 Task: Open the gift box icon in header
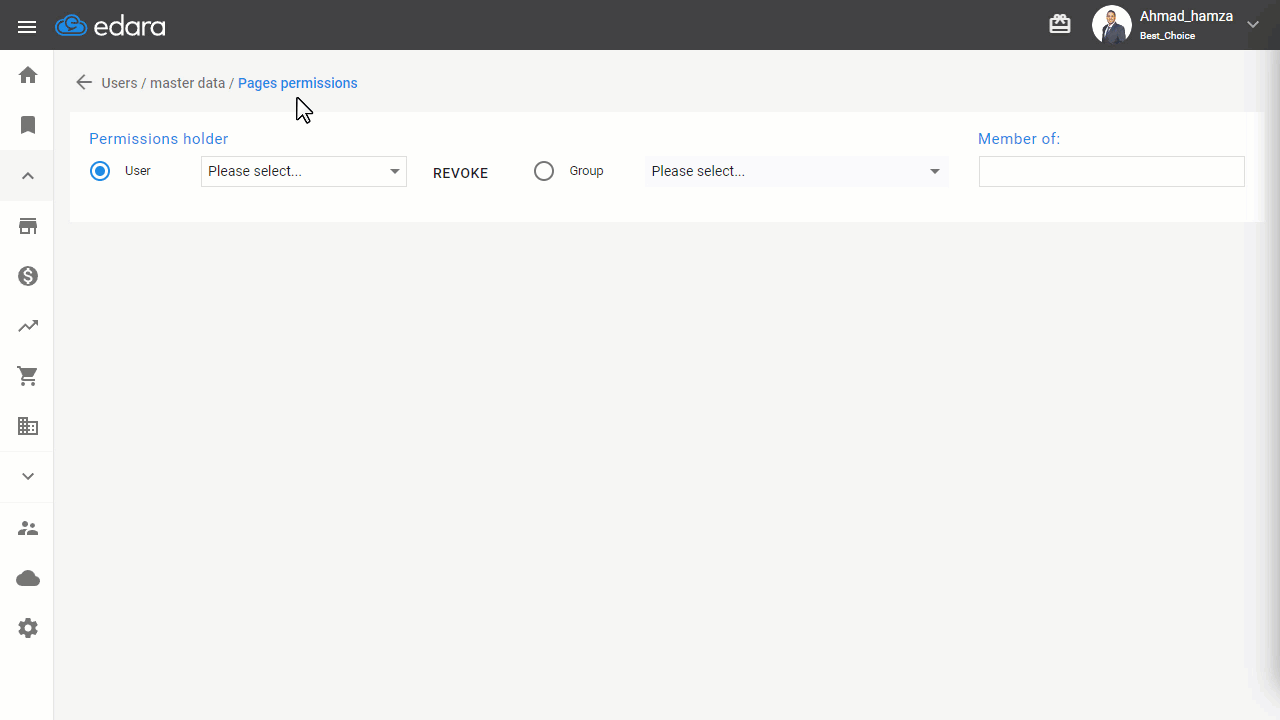[x=1059, y=24]
